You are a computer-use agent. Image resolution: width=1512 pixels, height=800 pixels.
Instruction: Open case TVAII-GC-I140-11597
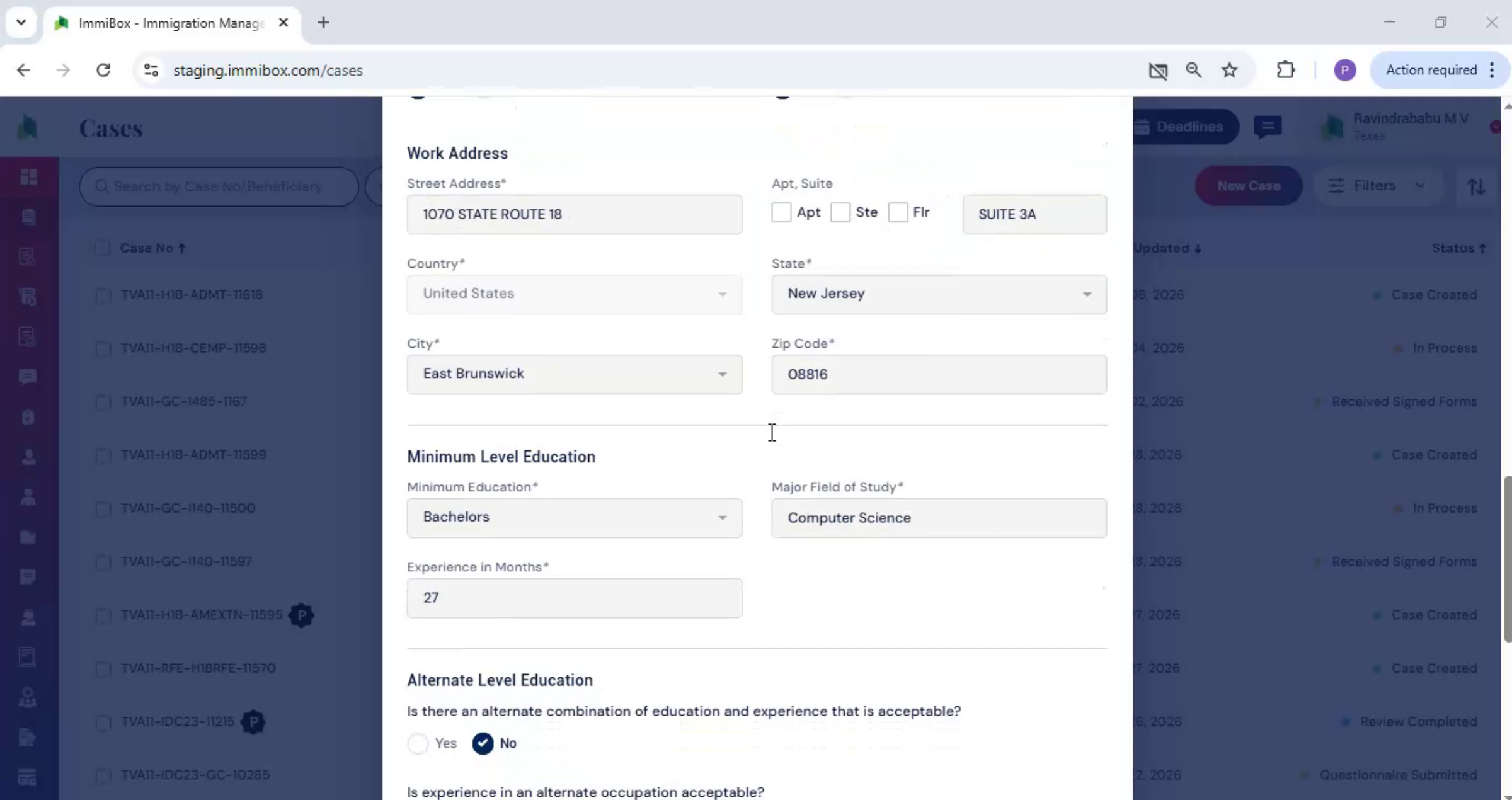click(x=186, y=561)
